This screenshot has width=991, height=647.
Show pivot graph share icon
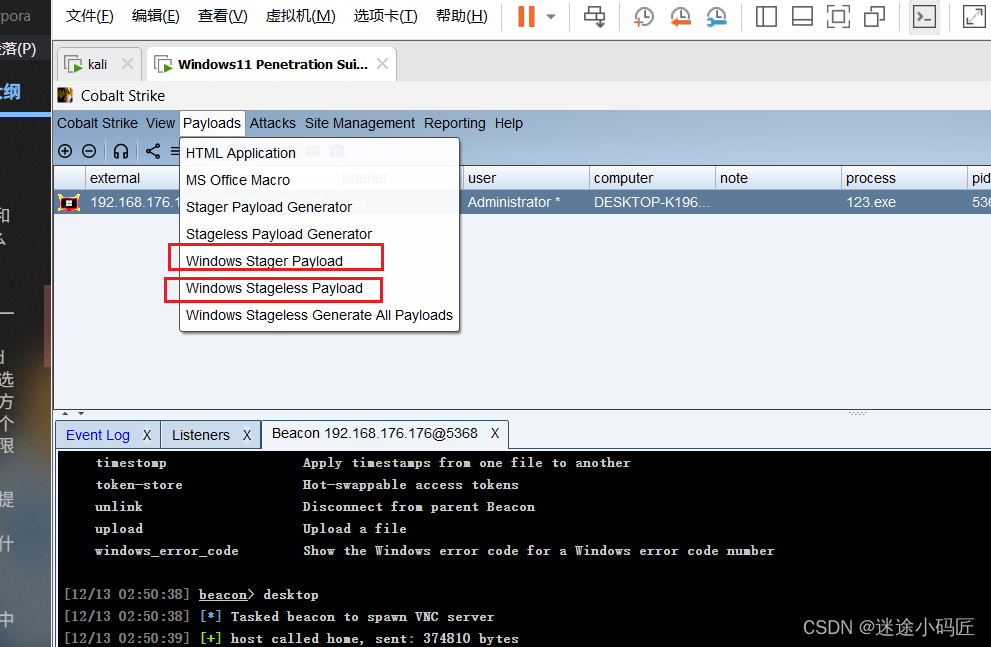[153, 151]
